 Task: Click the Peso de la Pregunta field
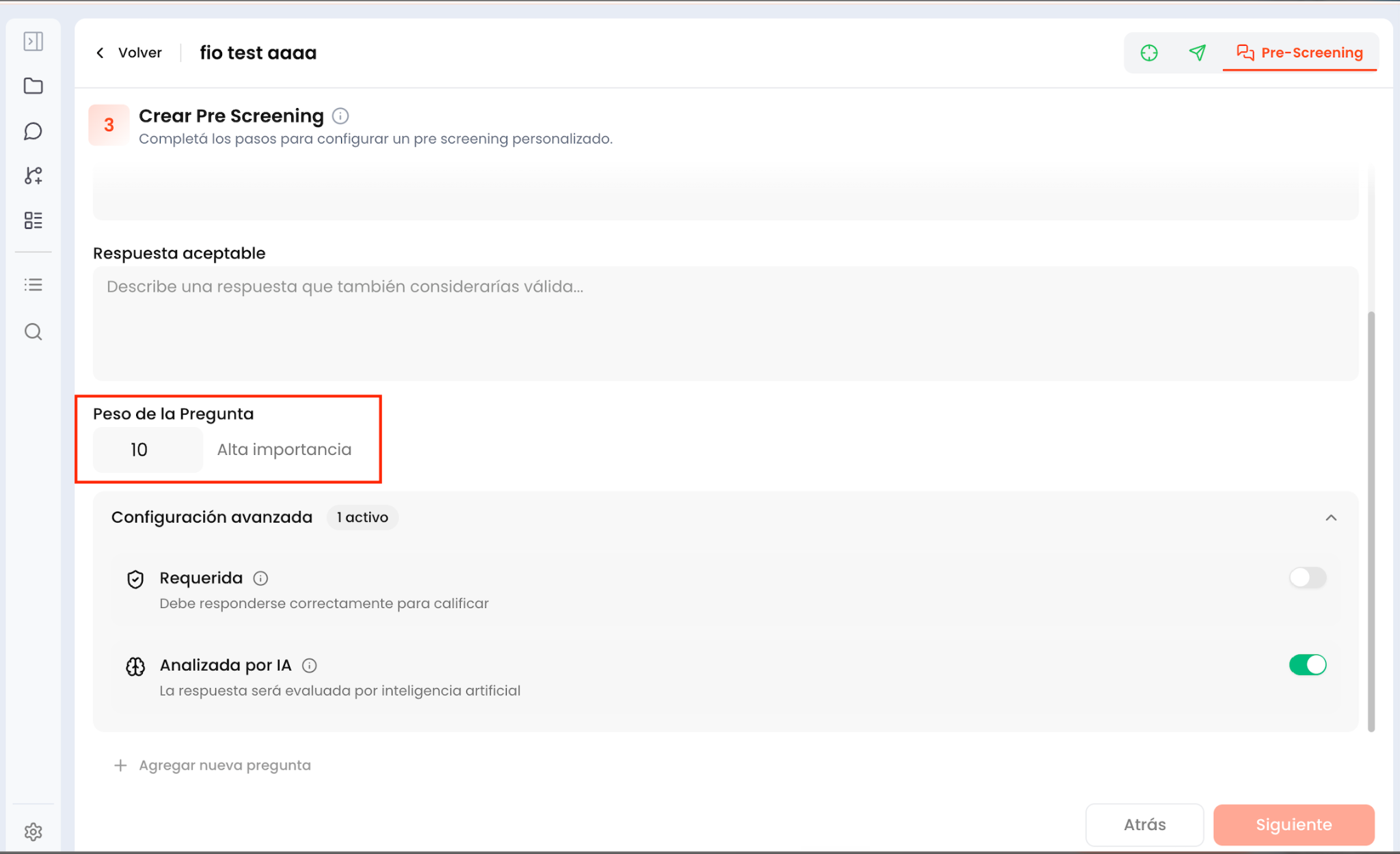click(x=148, y=450)
